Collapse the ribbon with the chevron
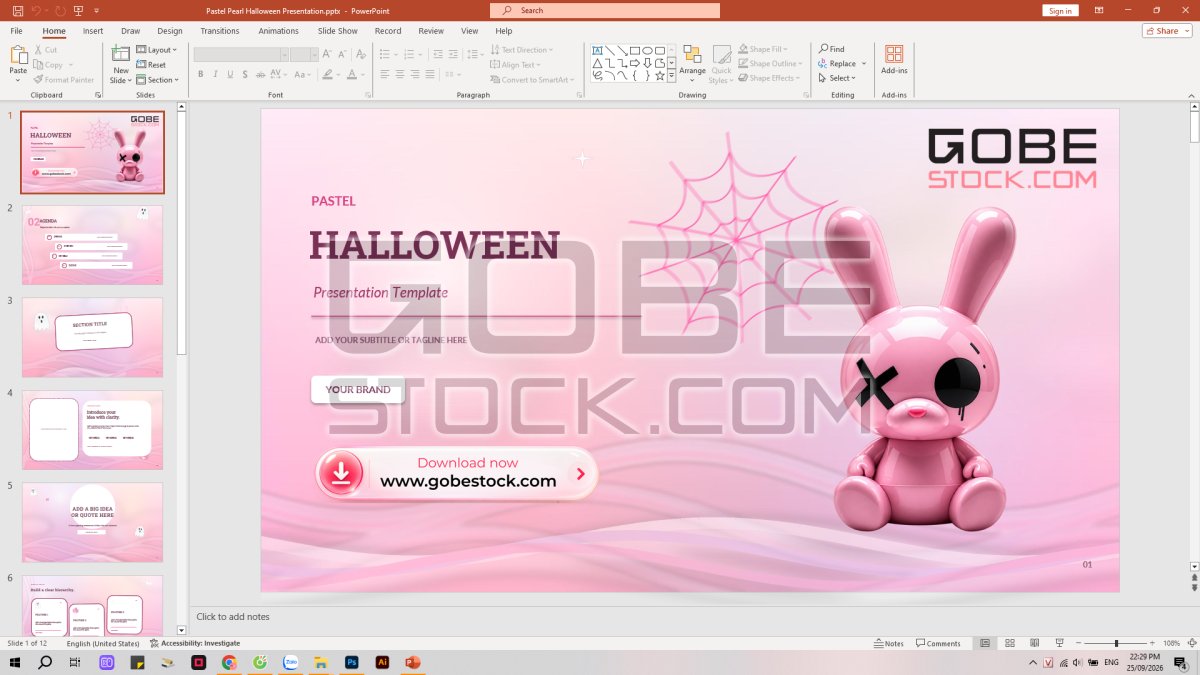Image resolution: width=1200 pixels, height=675 pixels. (x=1191, y=95)
